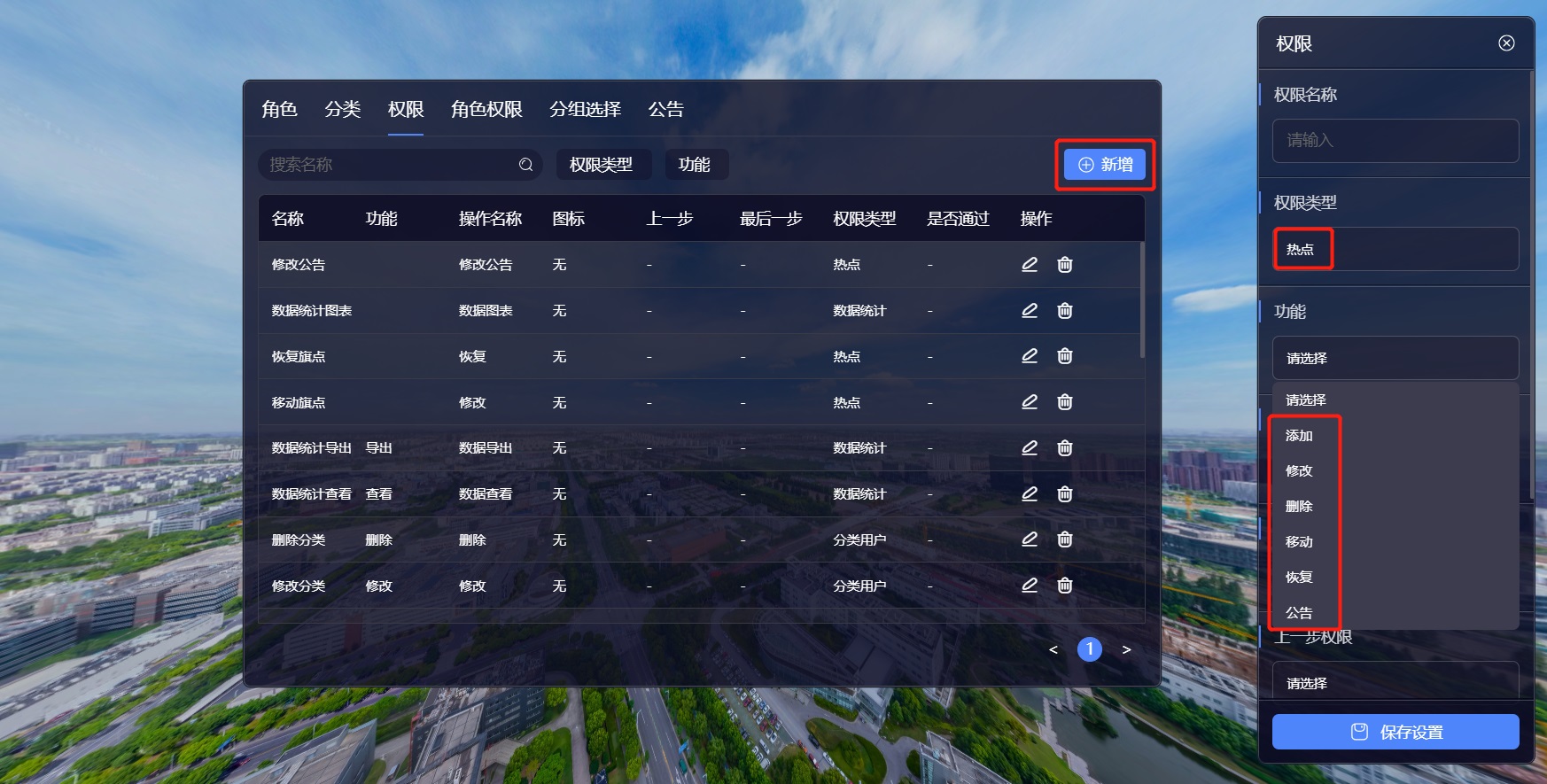Select the 权限 tab
1547x784 pixels.
click(406, 109)
